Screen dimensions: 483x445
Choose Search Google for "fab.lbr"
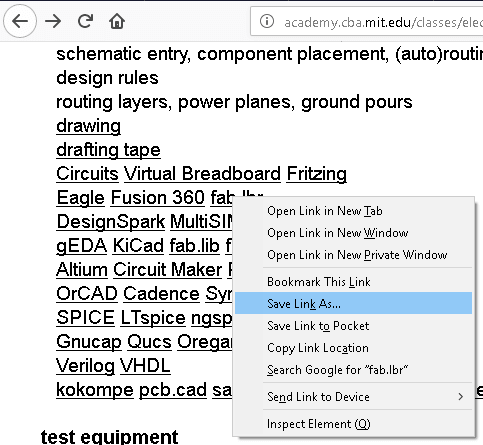(353, 370)
